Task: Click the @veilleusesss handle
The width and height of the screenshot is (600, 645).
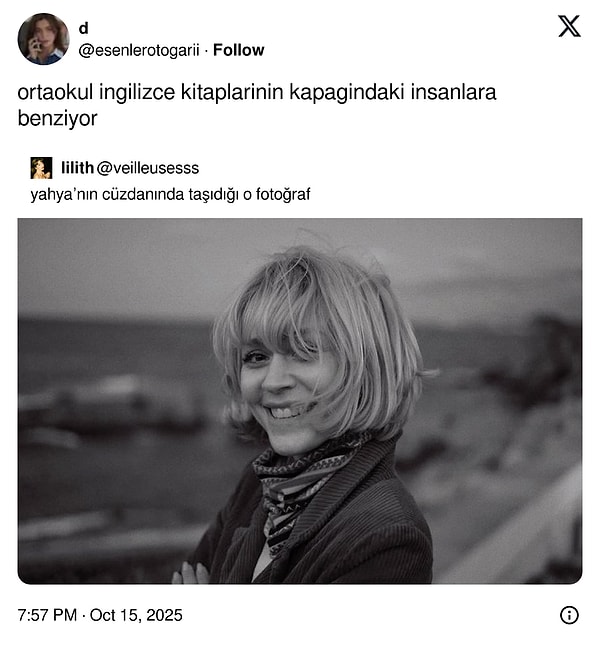Action: click(x=148, y=168)
